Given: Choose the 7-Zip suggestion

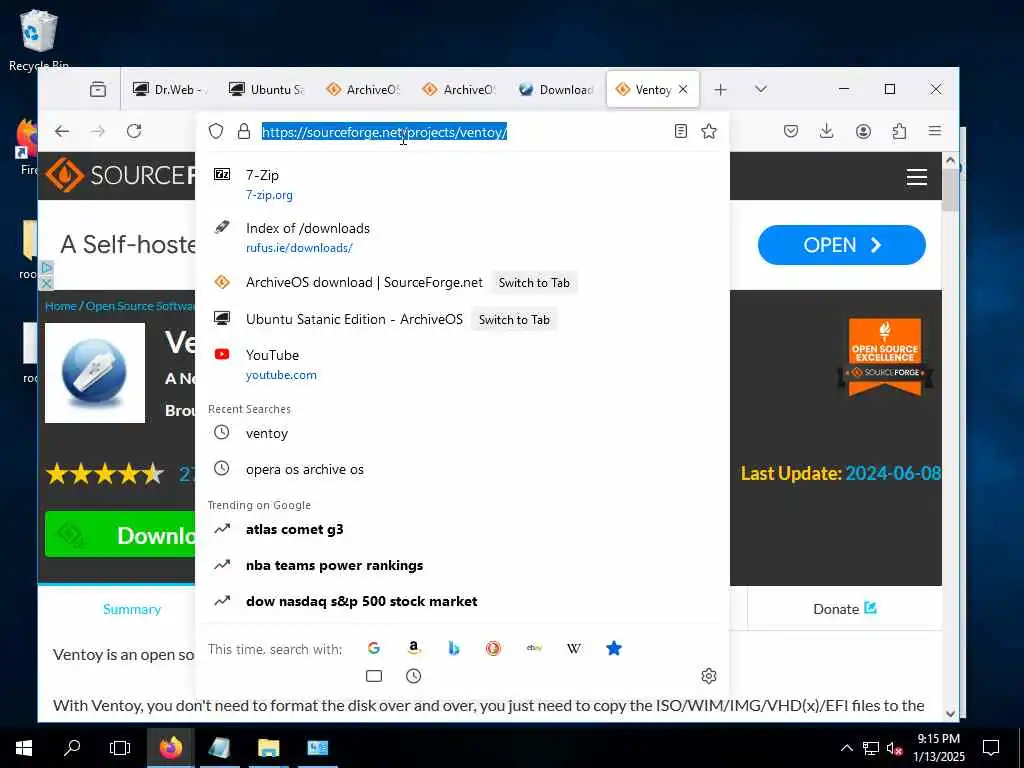Looking at the screenshot, I should pyautogui.click(x=462, y=184).
